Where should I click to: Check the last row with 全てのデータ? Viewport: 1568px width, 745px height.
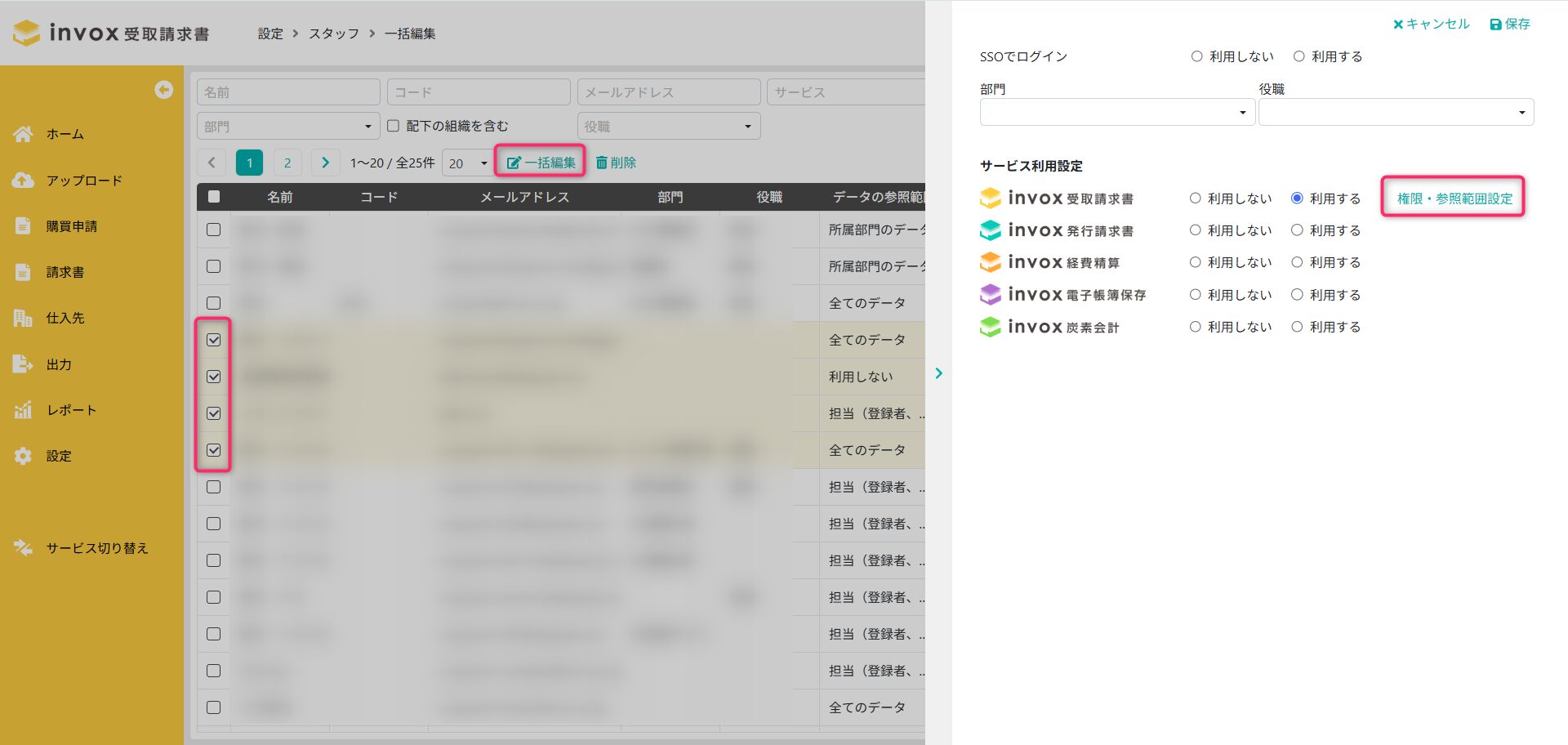[214, 707]
